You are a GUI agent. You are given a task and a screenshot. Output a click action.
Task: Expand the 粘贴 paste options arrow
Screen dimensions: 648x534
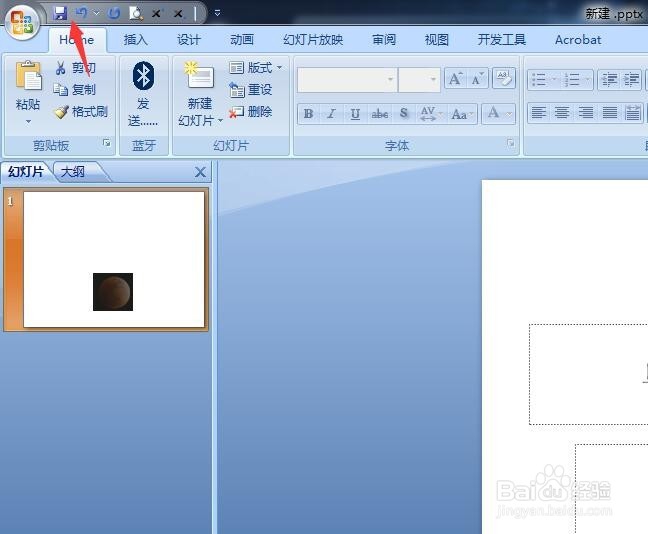(28, 121)
